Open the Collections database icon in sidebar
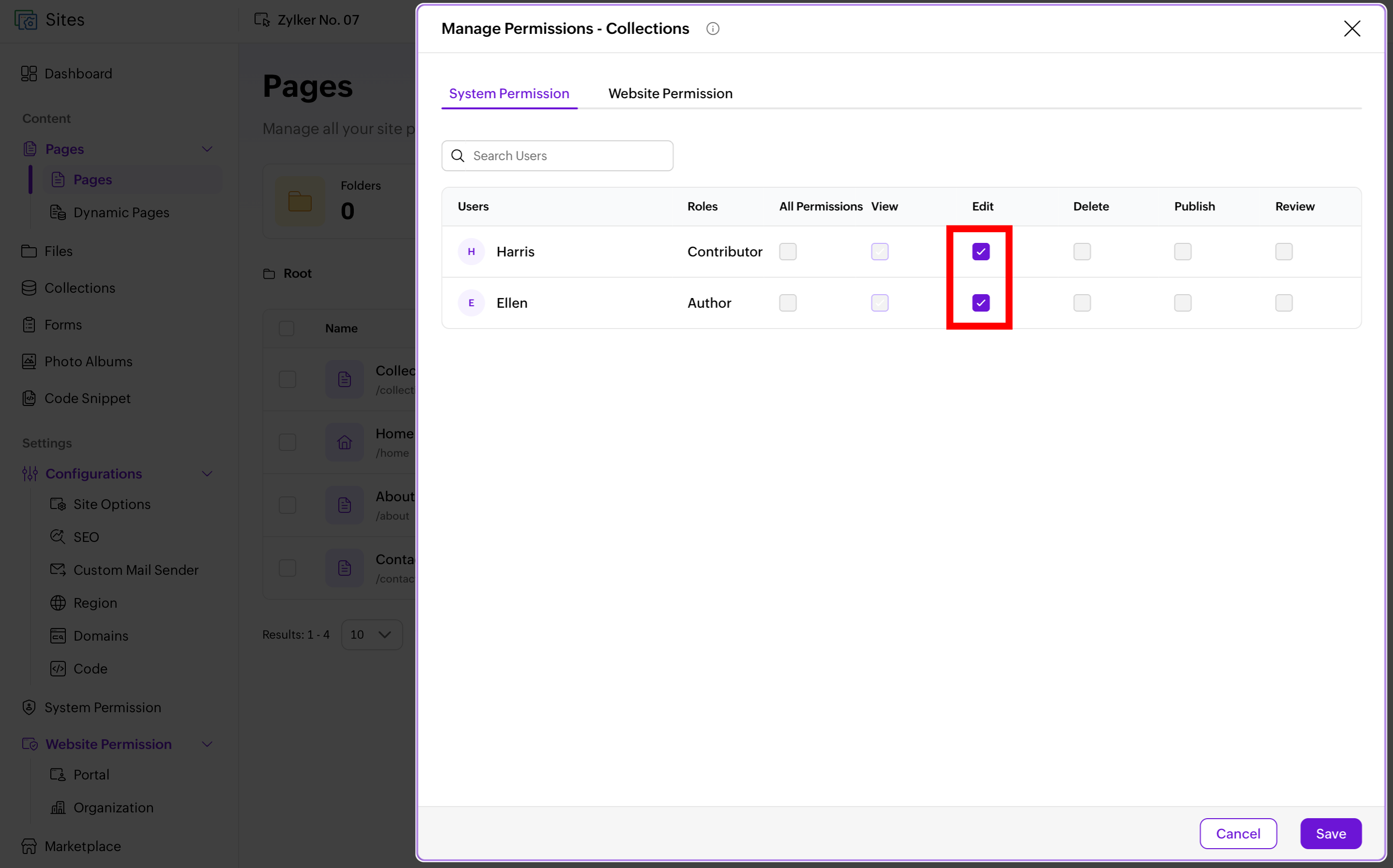Viewport: 1393px width, 868px height. (x=29, y=287)
